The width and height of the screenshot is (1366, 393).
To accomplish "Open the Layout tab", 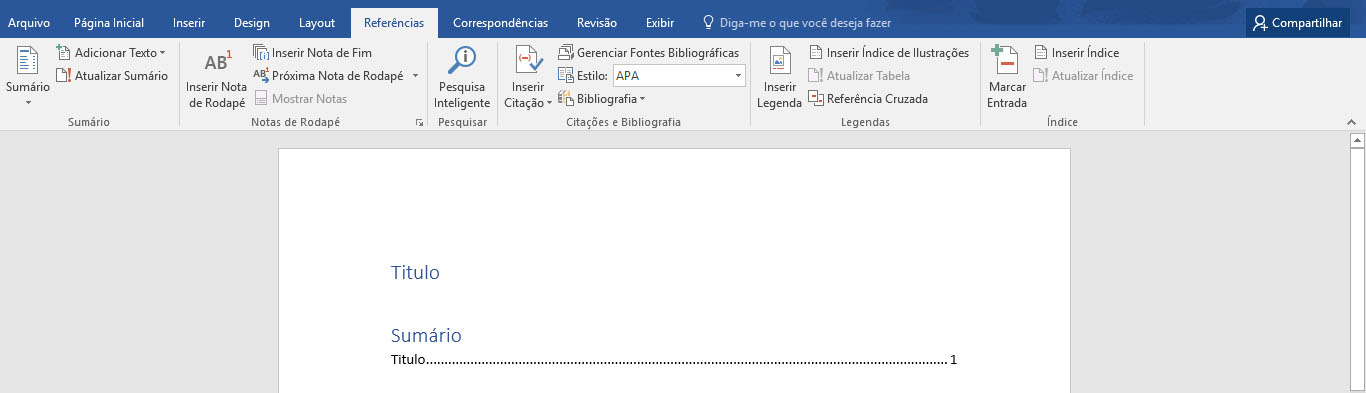I will (x=317, y=22).
